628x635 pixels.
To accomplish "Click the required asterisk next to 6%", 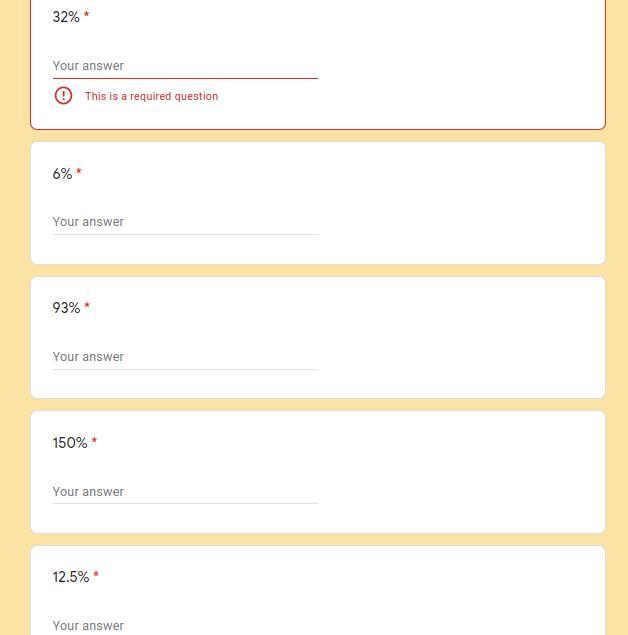I will 79,173.
